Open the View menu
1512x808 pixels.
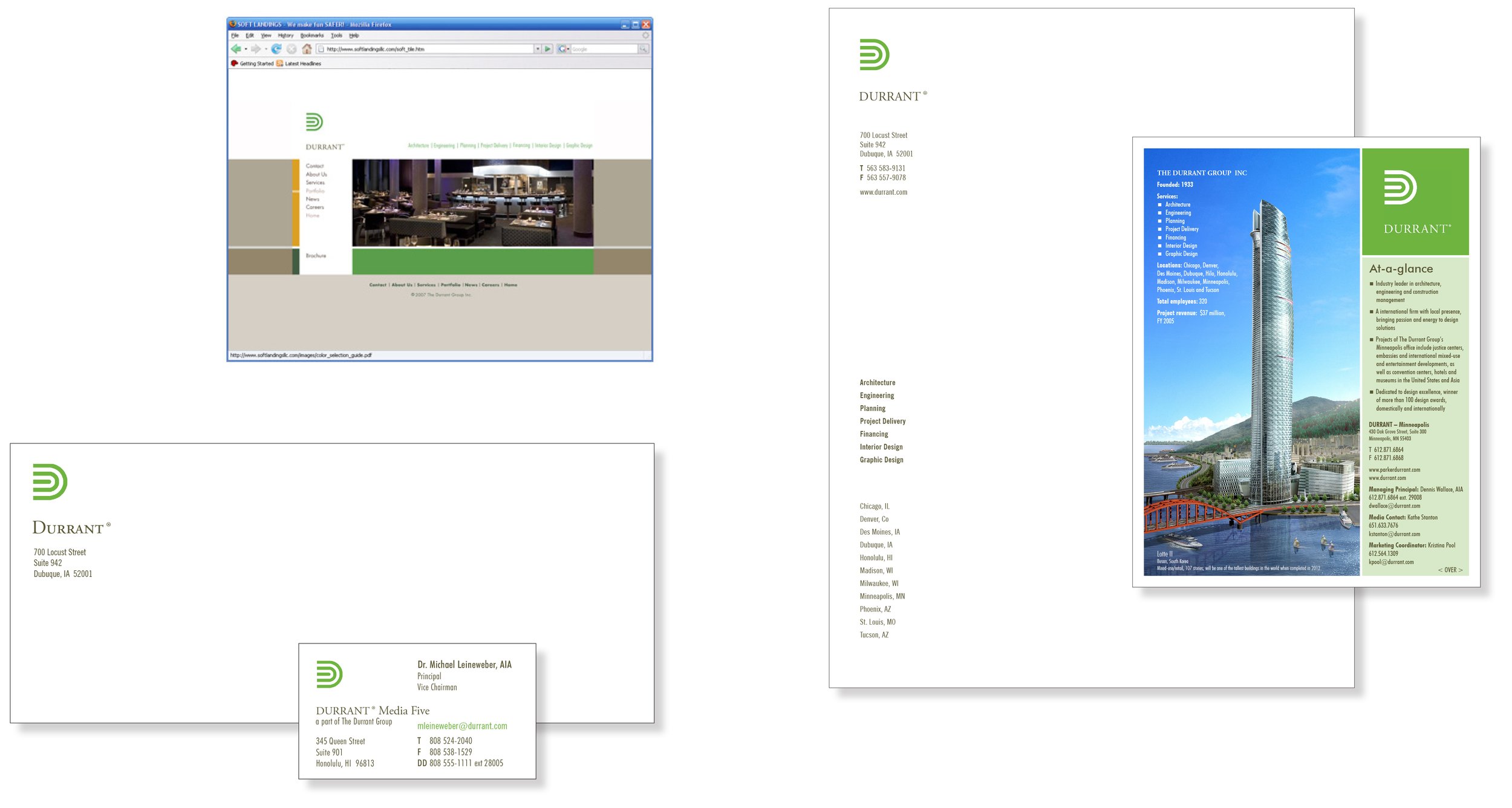click(266, 36)
